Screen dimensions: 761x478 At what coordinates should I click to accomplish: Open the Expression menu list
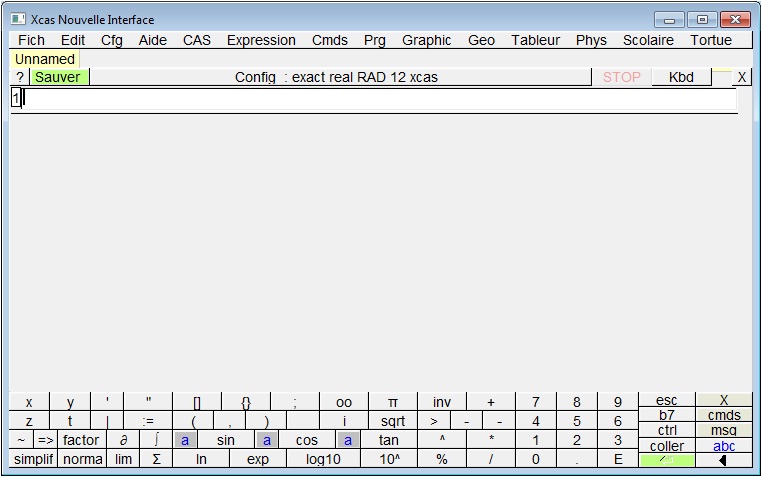click(x=261, y=41)
